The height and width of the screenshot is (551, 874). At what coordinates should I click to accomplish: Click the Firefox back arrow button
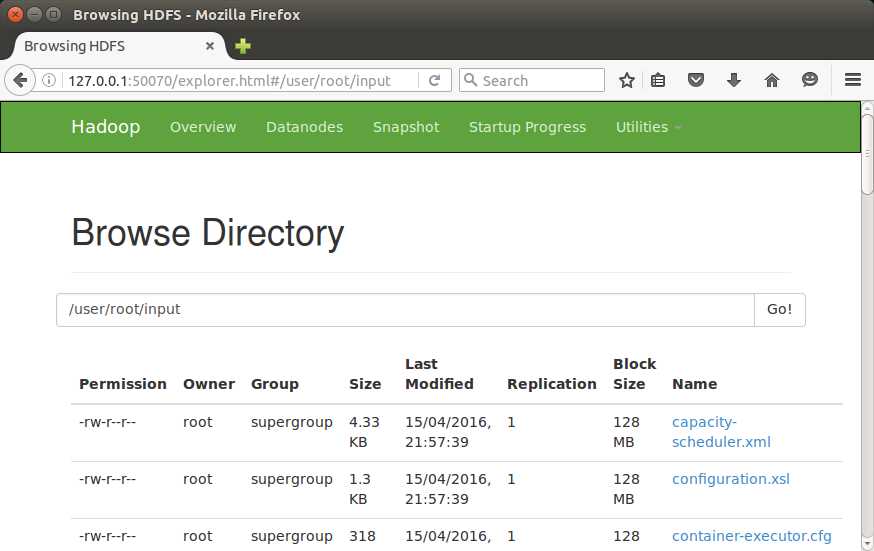20,80
